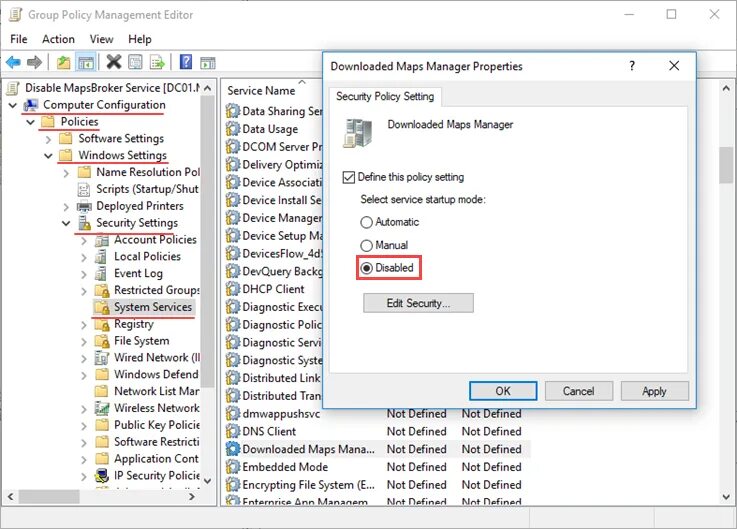This screenshot has height=529, width=737.
Task: Select the Downloaded Maps Mana... service row
Action: click(377, 449)
